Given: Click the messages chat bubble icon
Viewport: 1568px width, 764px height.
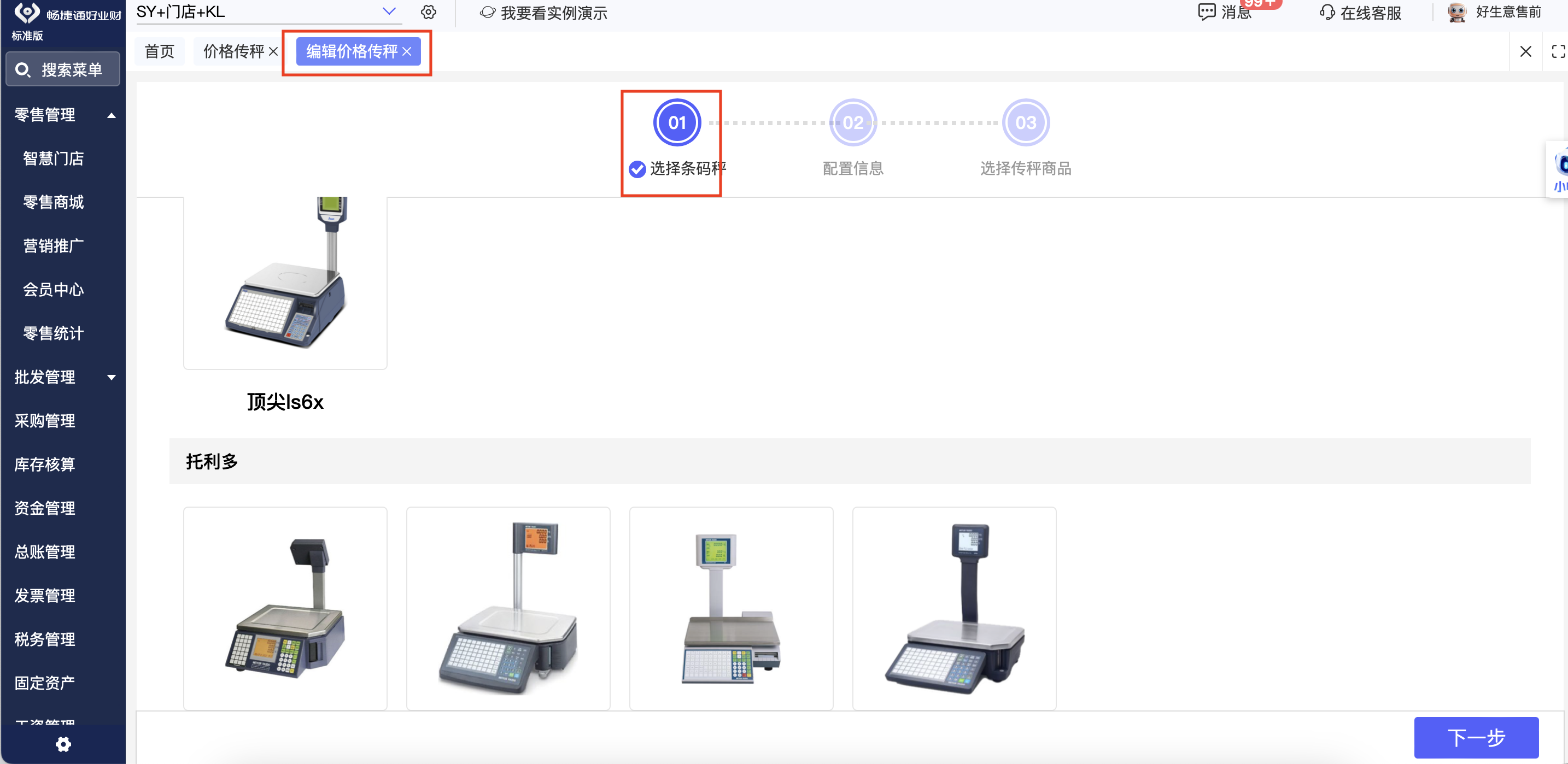Looking at the screenshot, I should pos(1207,12).
